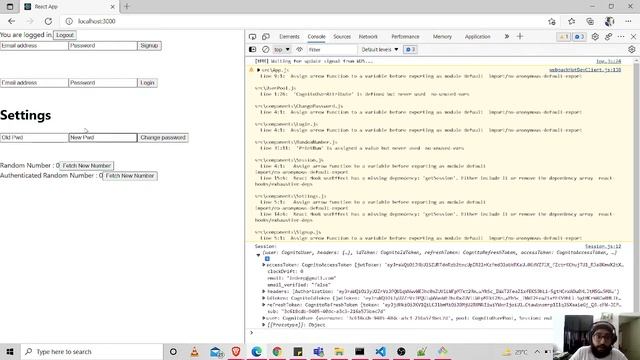
Task: Click the Logout button
Action: tap(64, 35)
